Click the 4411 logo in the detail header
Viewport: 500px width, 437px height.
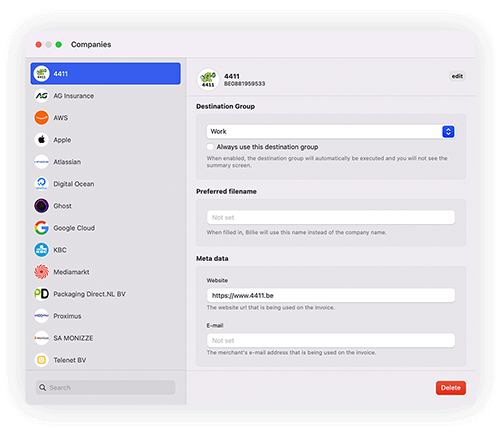point(208,79)
